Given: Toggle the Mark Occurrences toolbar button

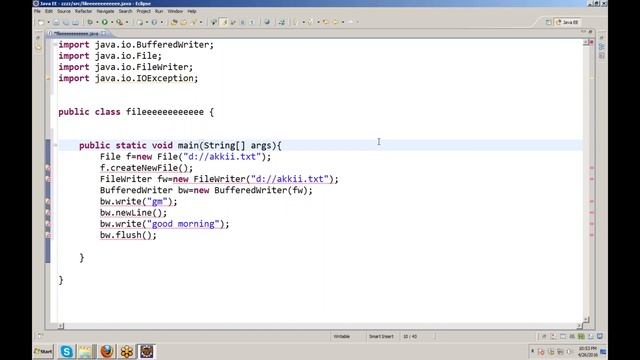Looking at the screenshot, I should pos(213,22).
